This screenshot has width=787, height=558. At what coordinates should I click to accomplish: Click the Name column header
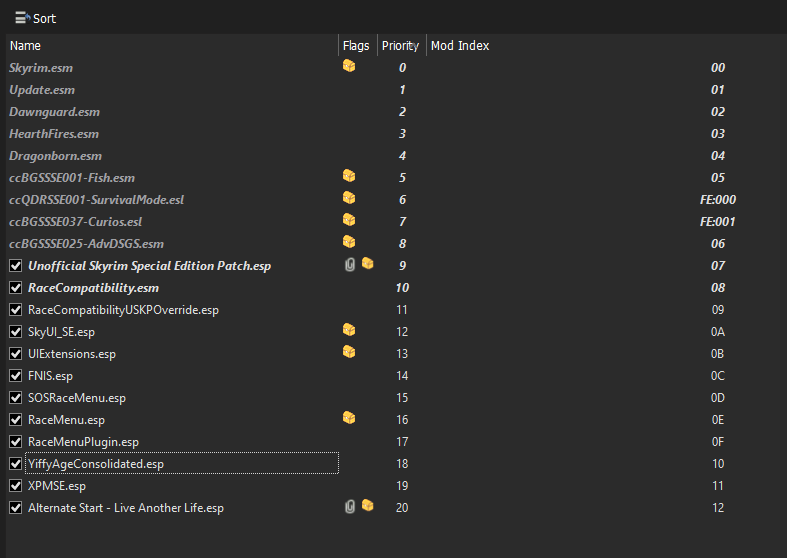click(172, 46)
